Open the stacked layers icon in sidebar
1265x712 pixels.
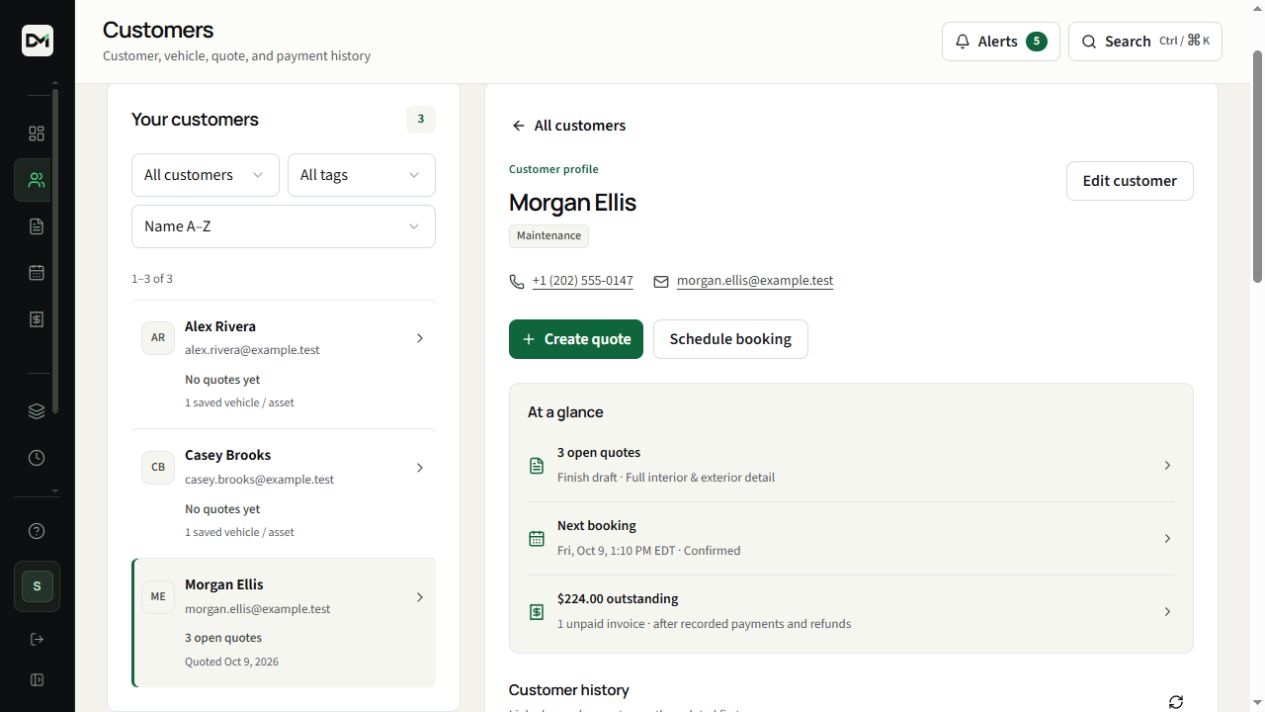pos(37,411)
